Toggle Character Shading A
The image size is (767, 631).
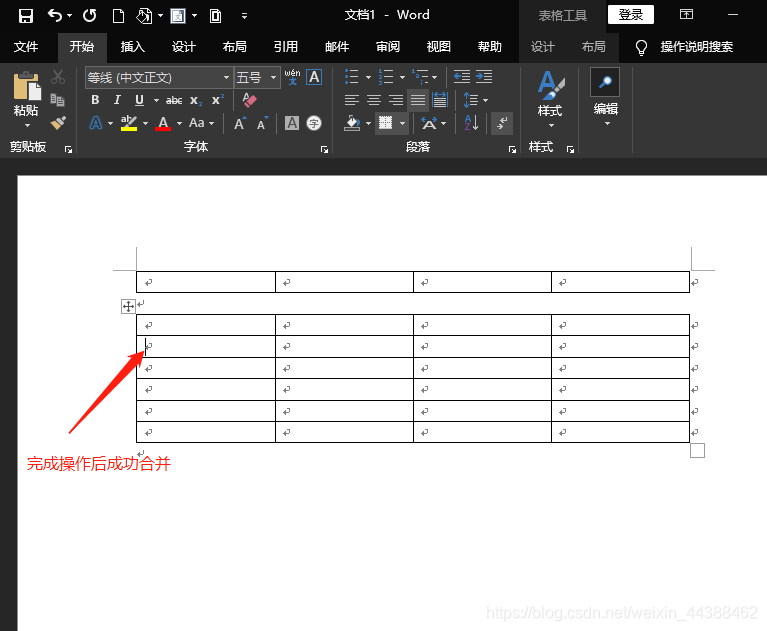point(292,123)
